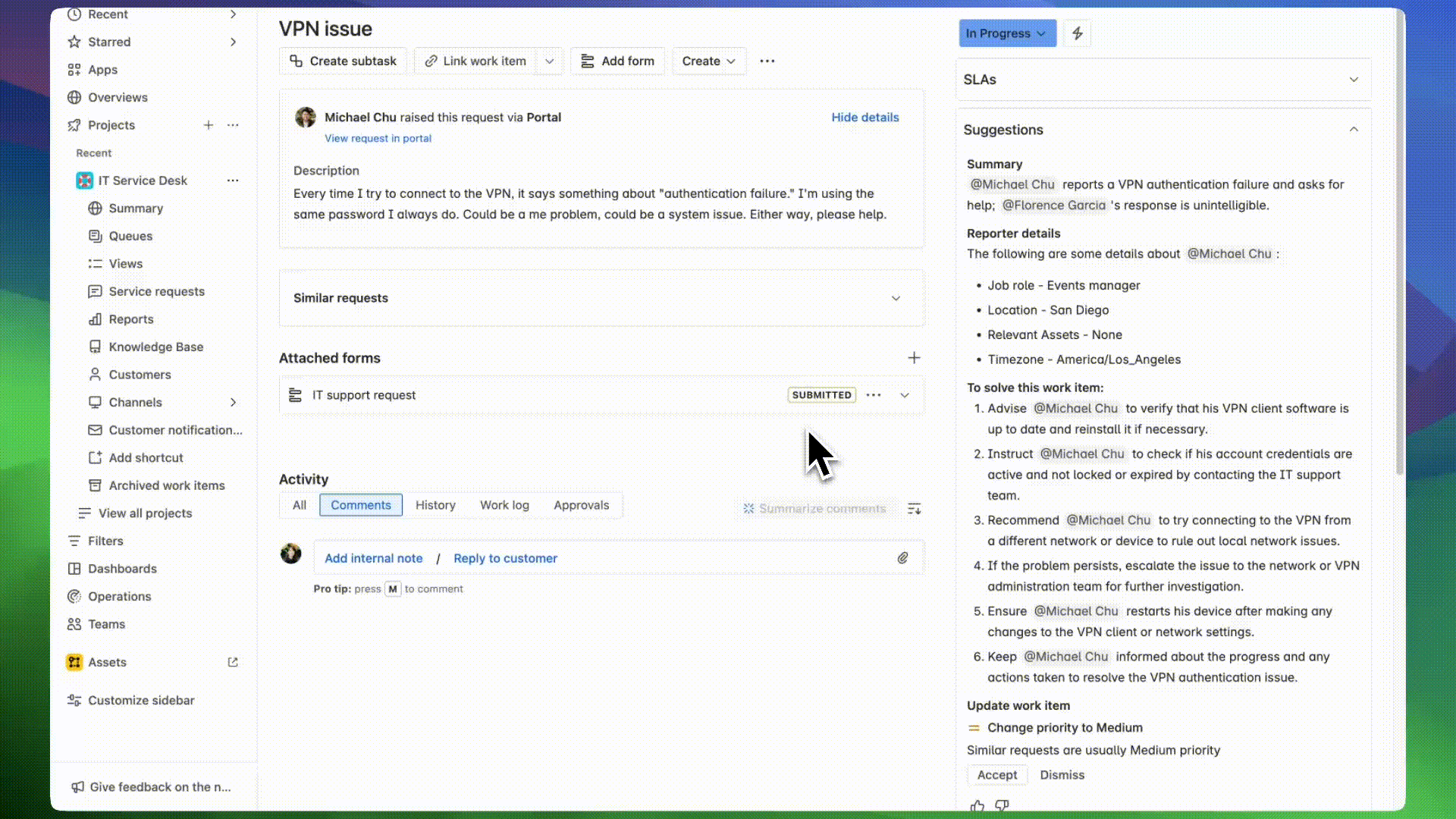This screenshot has height=819, width=1456.
Task: Click the plus icon next to Projects
Action: pyautogui.click(x=209, y=125)
